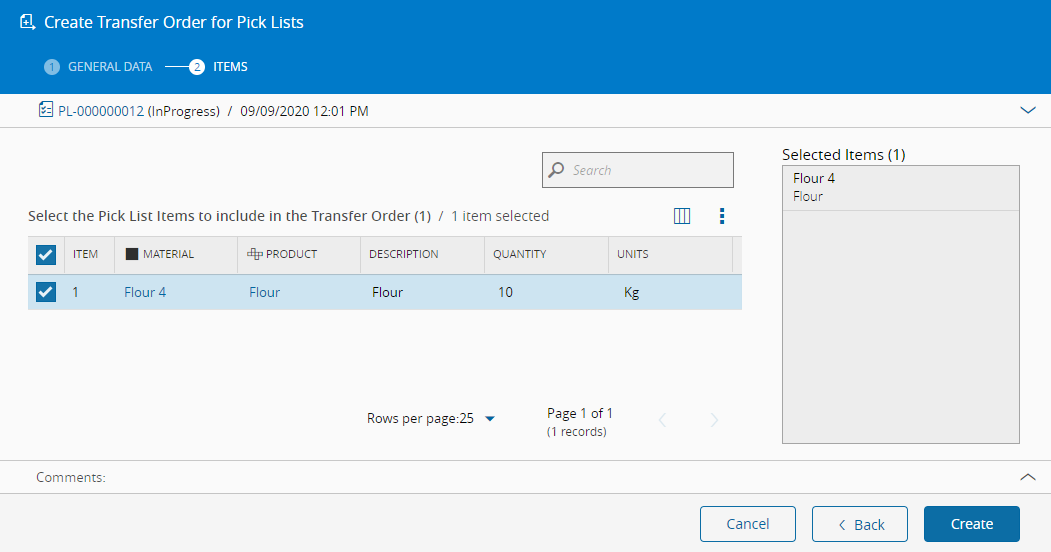
Task: Open the Rows per page dropdown
Action: click(x=490, y=419)
